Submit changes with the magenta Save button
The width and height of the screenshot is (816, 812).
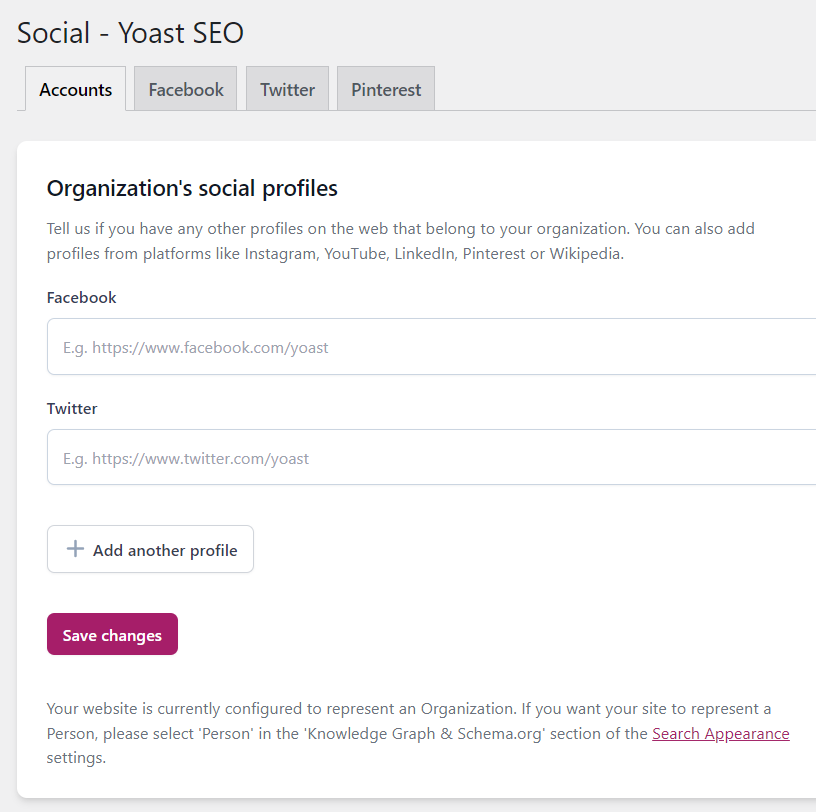(x=112, y=634)
